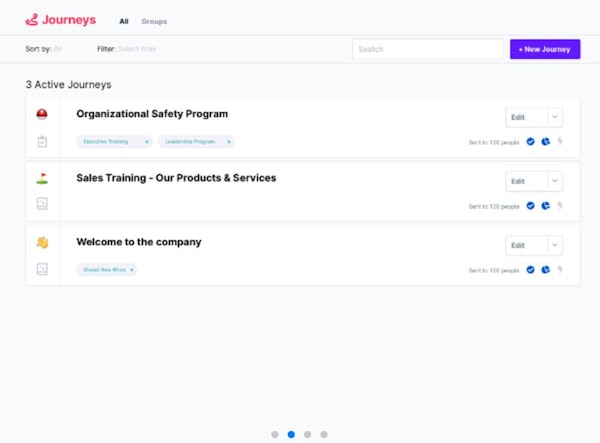Click the Journeys logo icon
Image resolution: width=600 pixels, height=443 pixels.
click(x=32, y=19)
